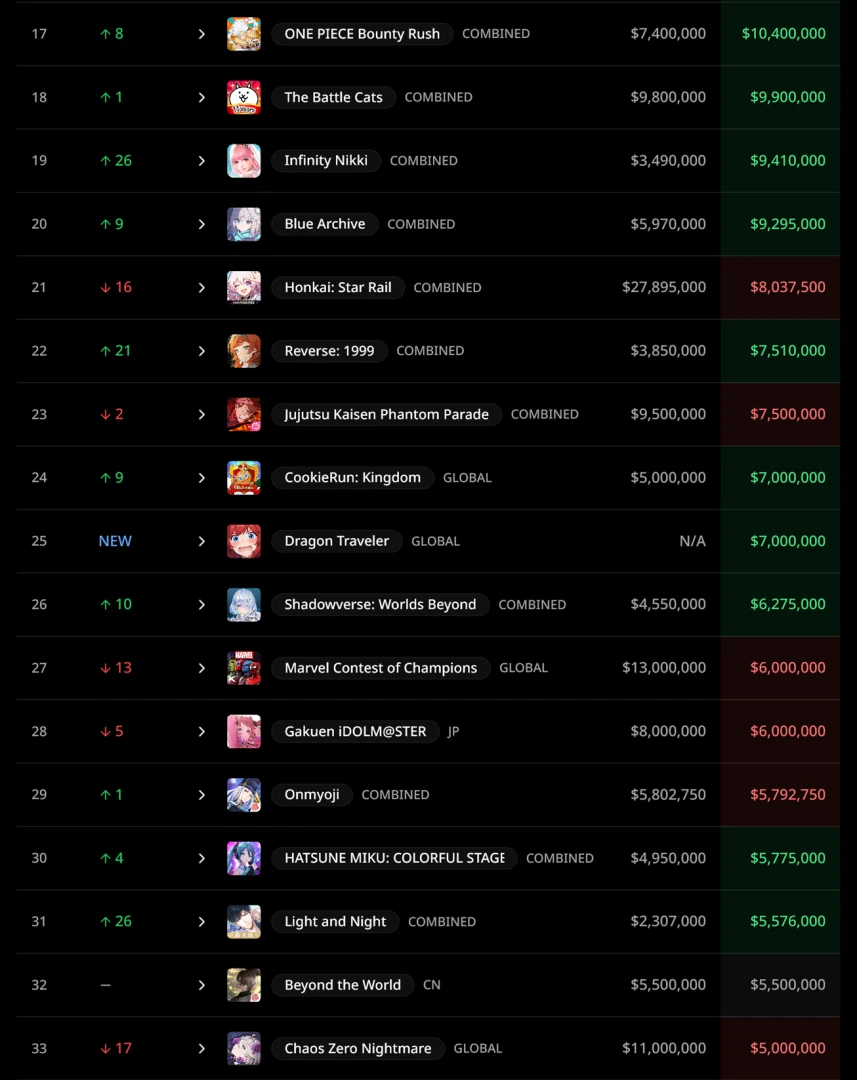Open the Light and Night game link
This screenshot has height=1080, width=857.
click(x=335, y=921)
